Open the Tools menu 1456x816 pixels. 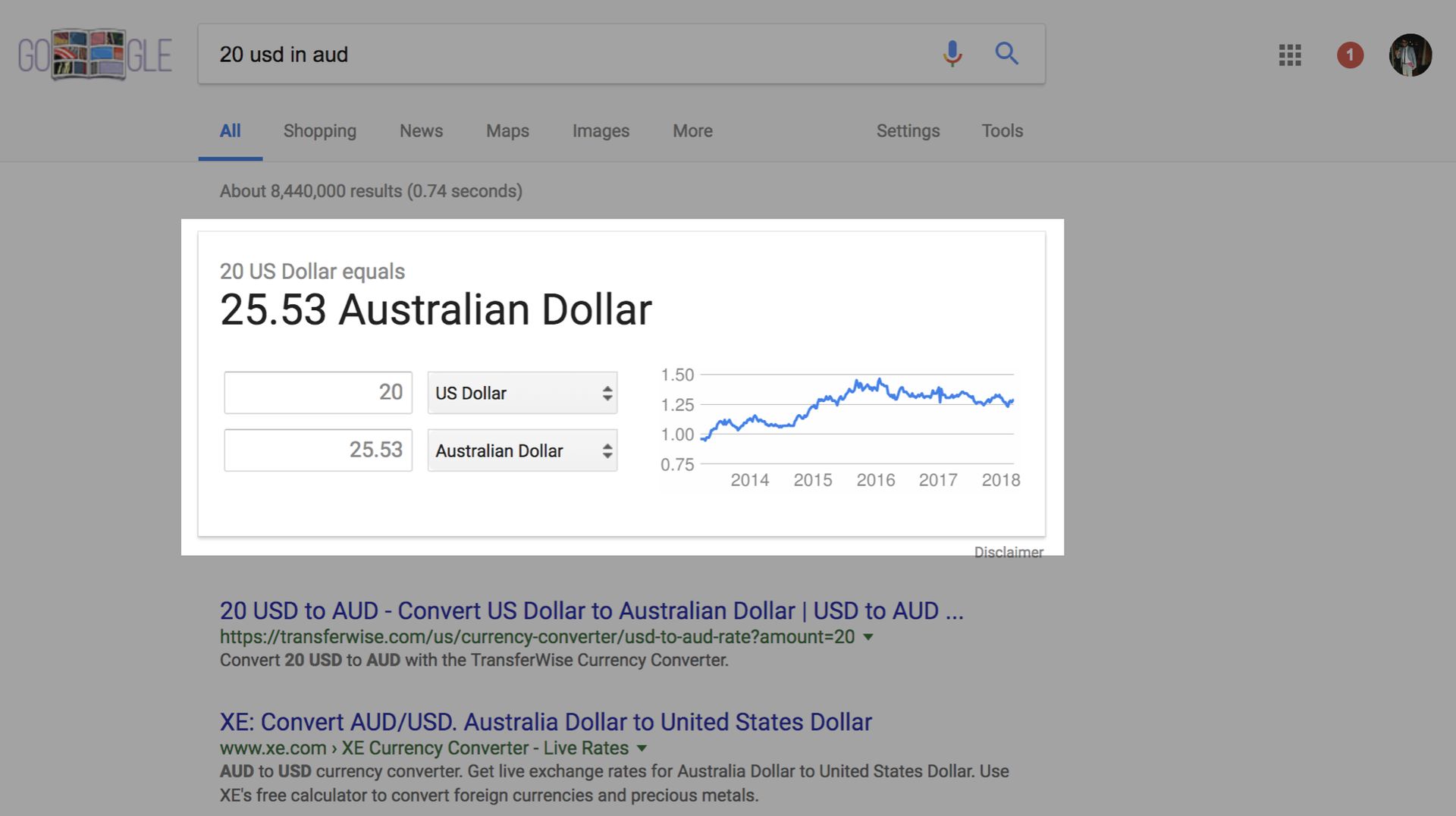1002,130
